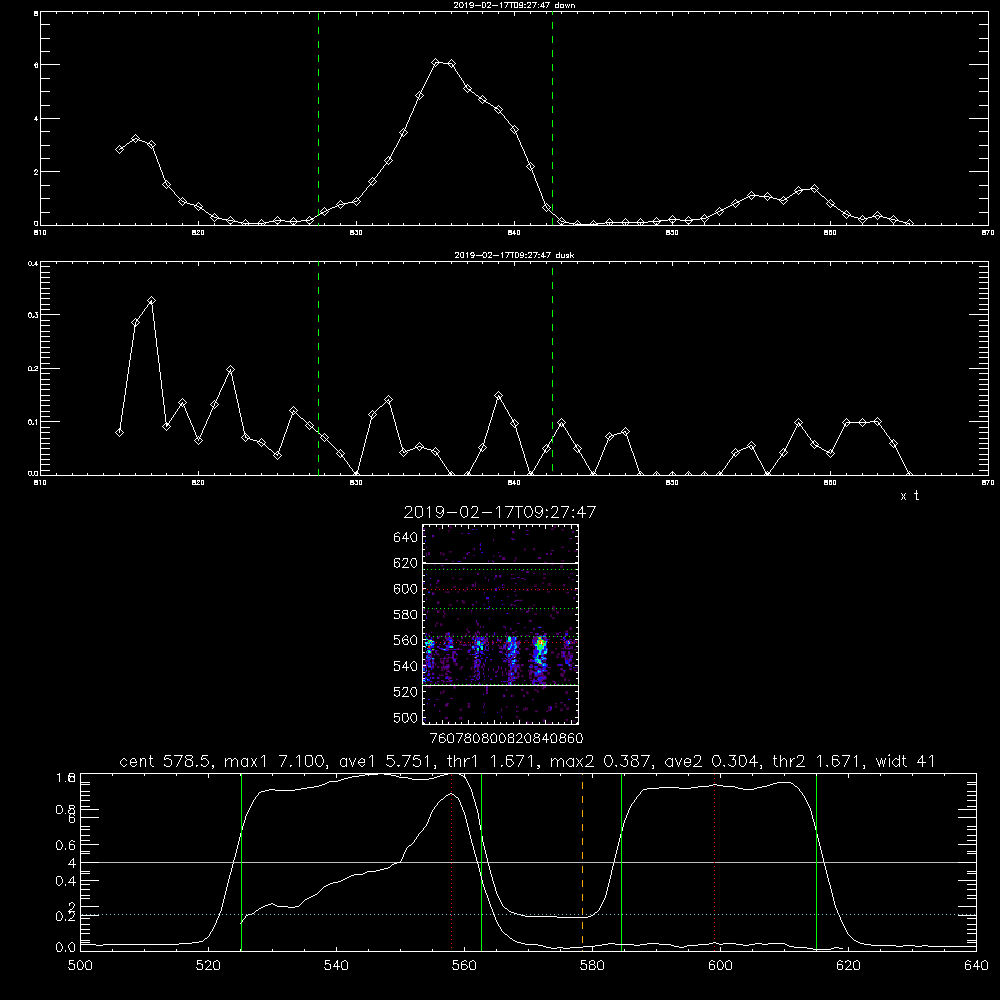Click the right green dashed line in dusk plot
The image size is (1000, 1000).
[x=552, y=369]
